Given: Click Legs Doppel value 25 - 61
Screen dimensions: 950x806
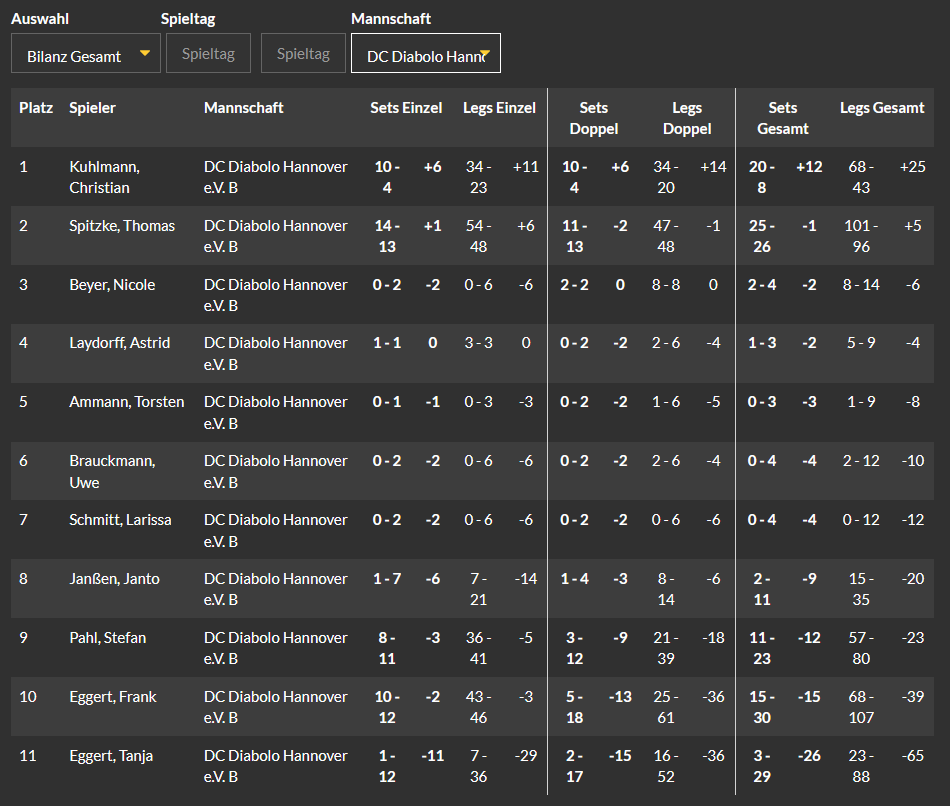Looking at the screenshot, I should (666, 707).
